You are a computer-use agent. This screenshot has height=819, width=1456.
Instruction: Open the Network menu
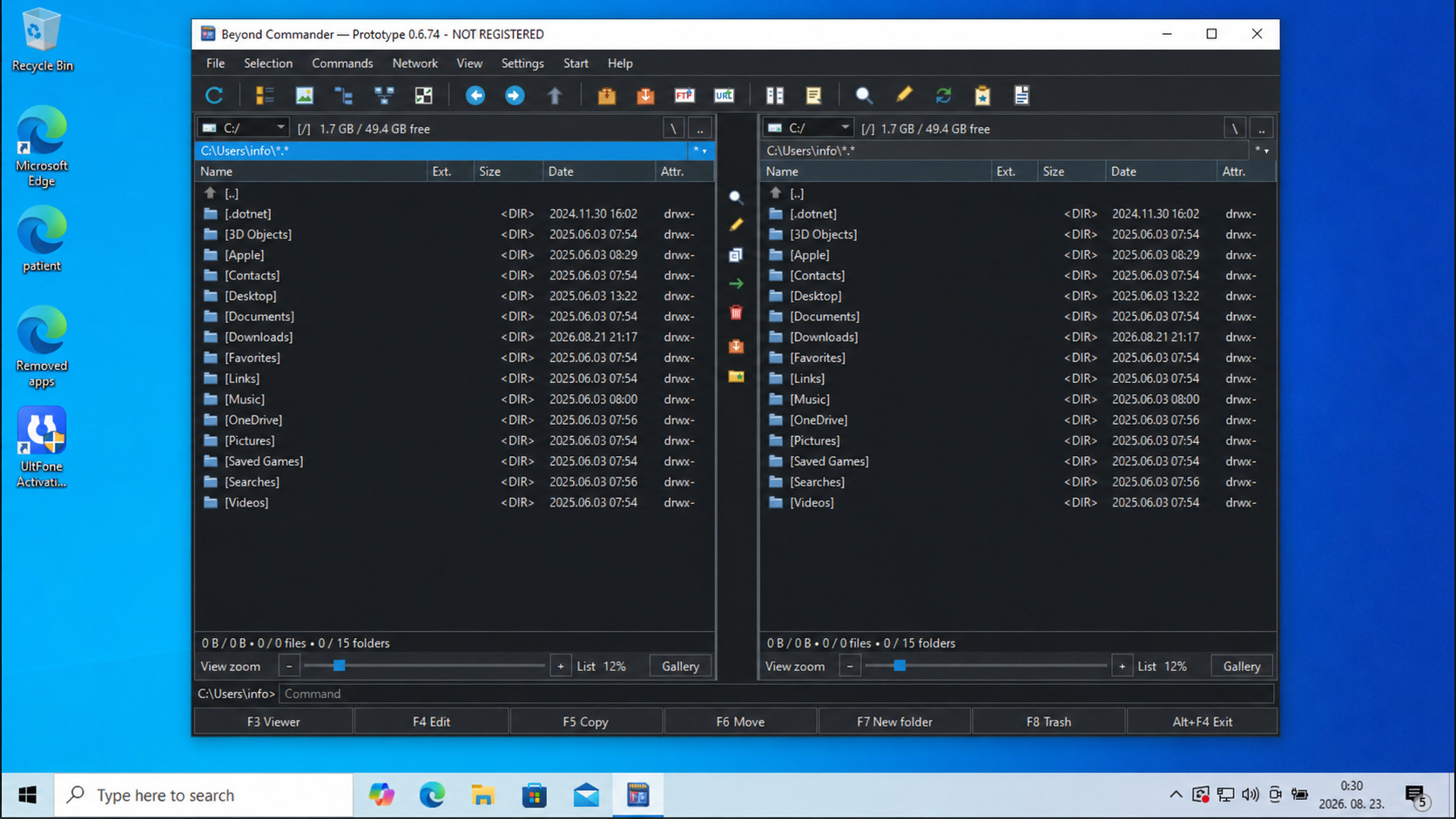tap(415, 64)
